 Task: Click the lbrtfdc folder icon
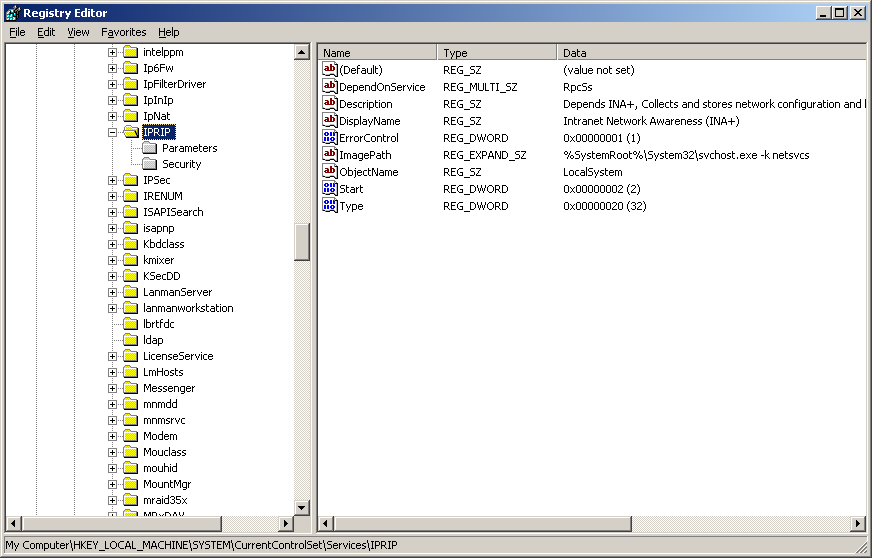(x=131, y=324)
